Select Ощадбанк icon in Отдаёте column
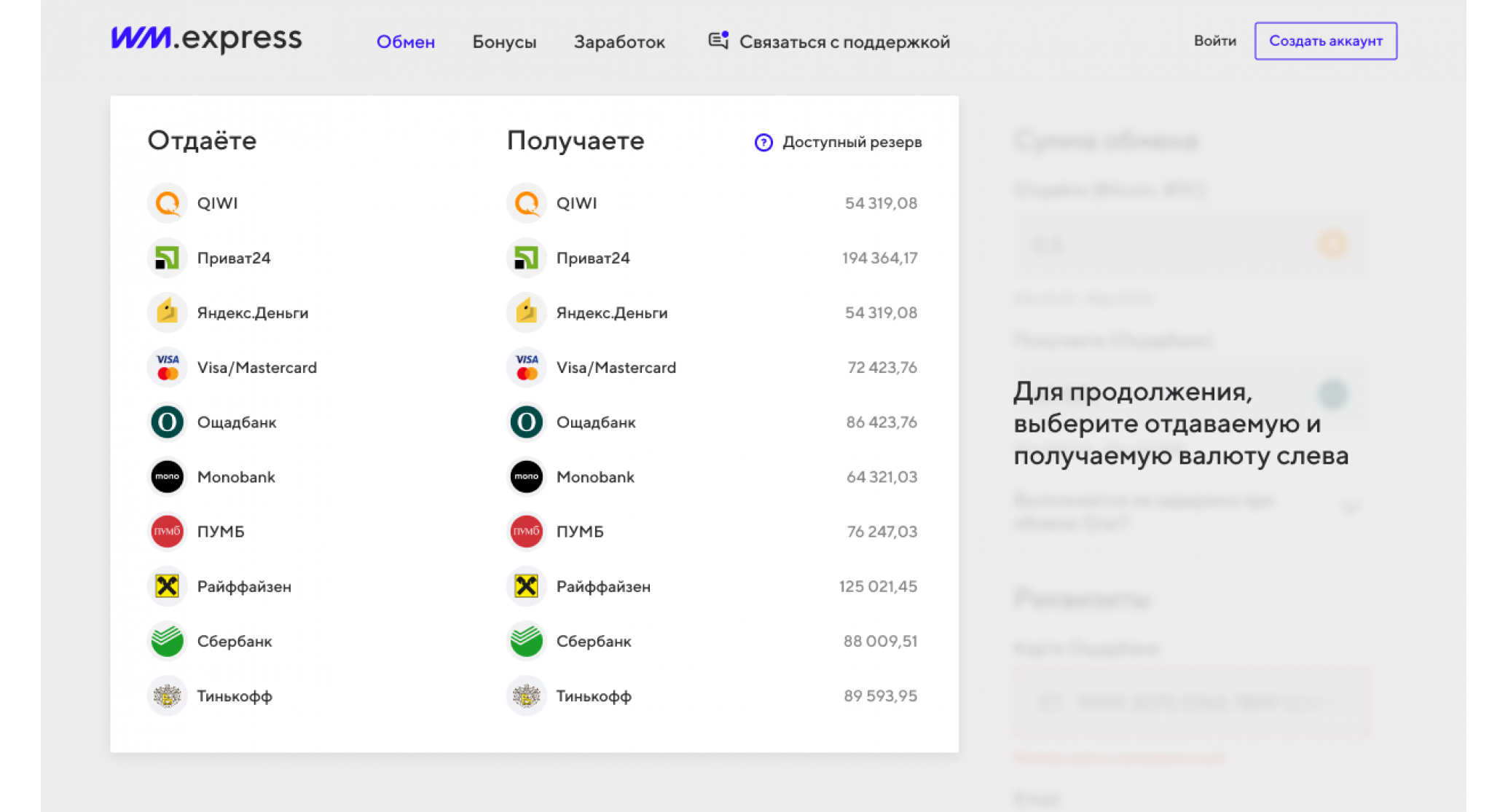 [x=168, y=422]
